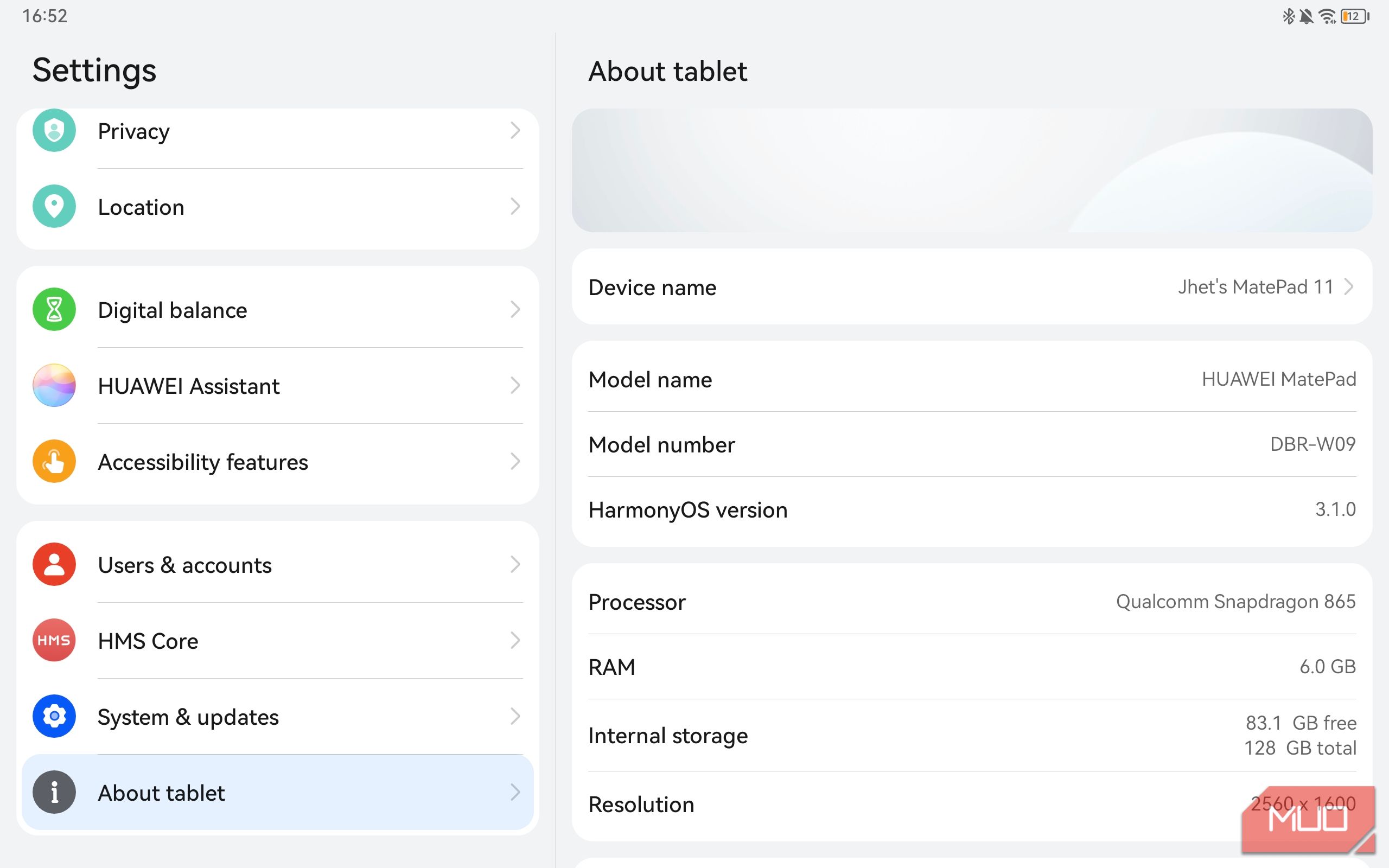Image resolution: width=1389 pixels, height=868 pixels.
Task: Tap the 16:52 clock in status bar
Action: (44, 16)
